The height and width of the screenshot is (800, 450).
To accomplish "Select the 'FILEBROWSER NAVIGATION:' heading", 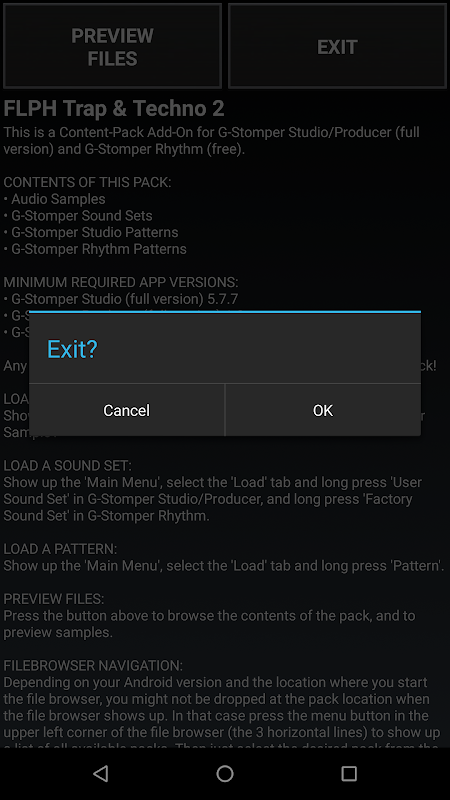I will pos(93,665).
